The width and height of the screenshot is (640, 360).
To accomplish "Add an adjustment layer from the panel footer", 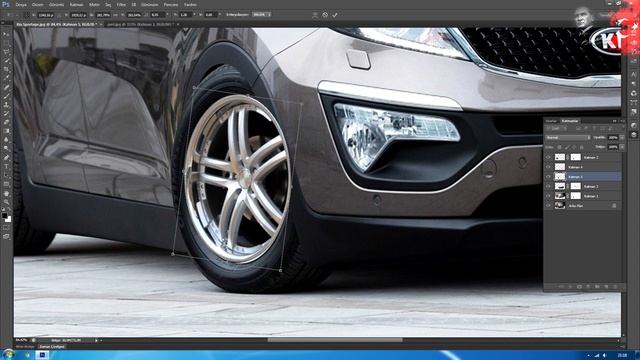I will [588, 287].
